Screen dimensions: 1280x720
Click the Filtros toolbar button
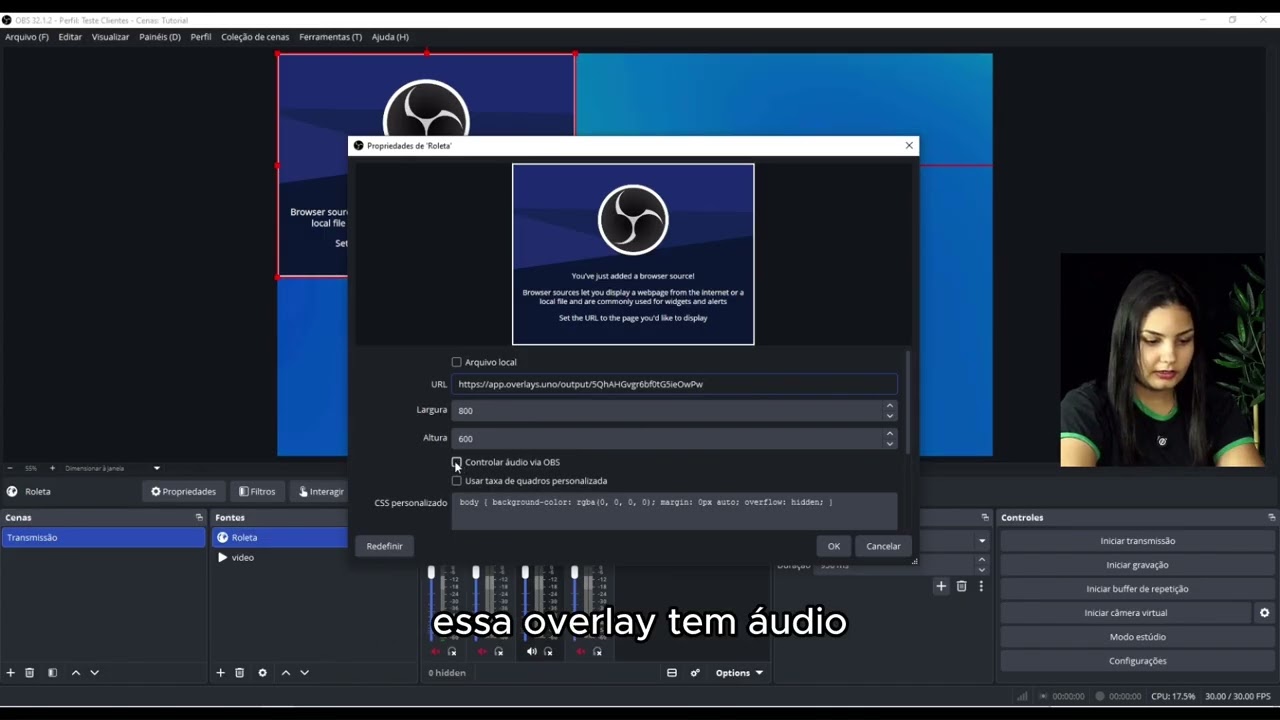point(257,491)
